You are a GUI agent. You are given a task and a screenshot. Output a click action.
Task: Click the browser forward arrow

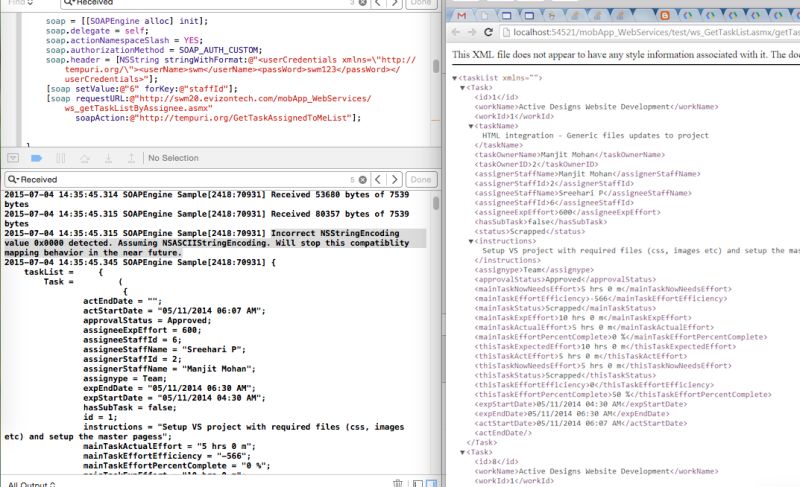click(x=472, y=32)
